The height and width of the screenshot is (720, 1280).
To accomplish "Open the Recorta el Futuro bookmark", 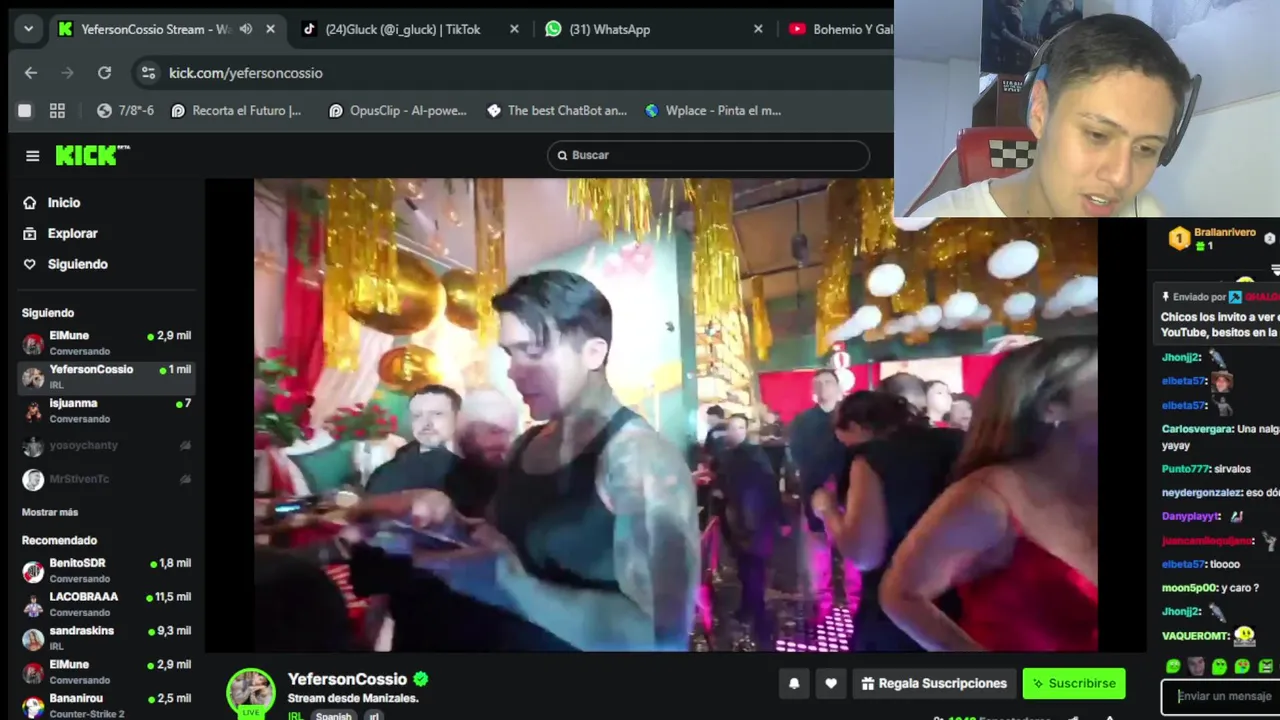I will [x=236, y=111].
